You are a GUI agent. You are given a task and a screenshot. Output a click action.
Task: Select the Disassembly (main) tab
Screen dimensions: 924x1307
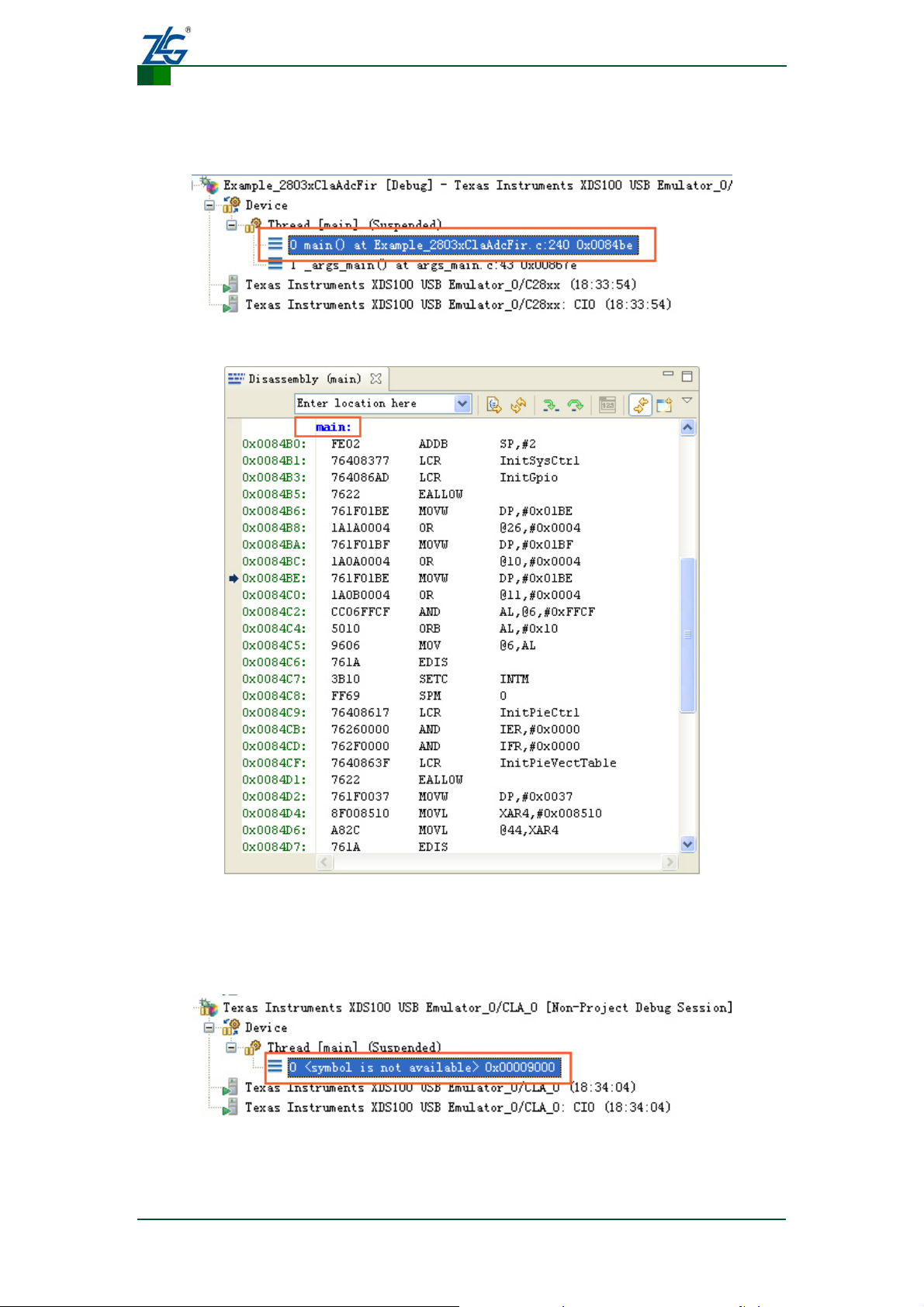coord(304,379)
